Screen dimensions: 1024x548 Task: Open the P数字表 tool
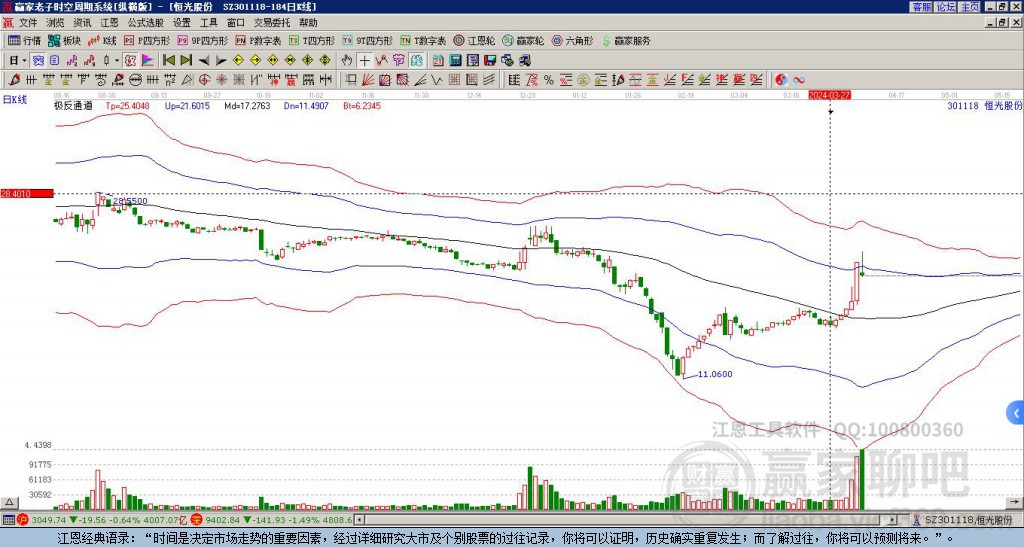[258, 41]
